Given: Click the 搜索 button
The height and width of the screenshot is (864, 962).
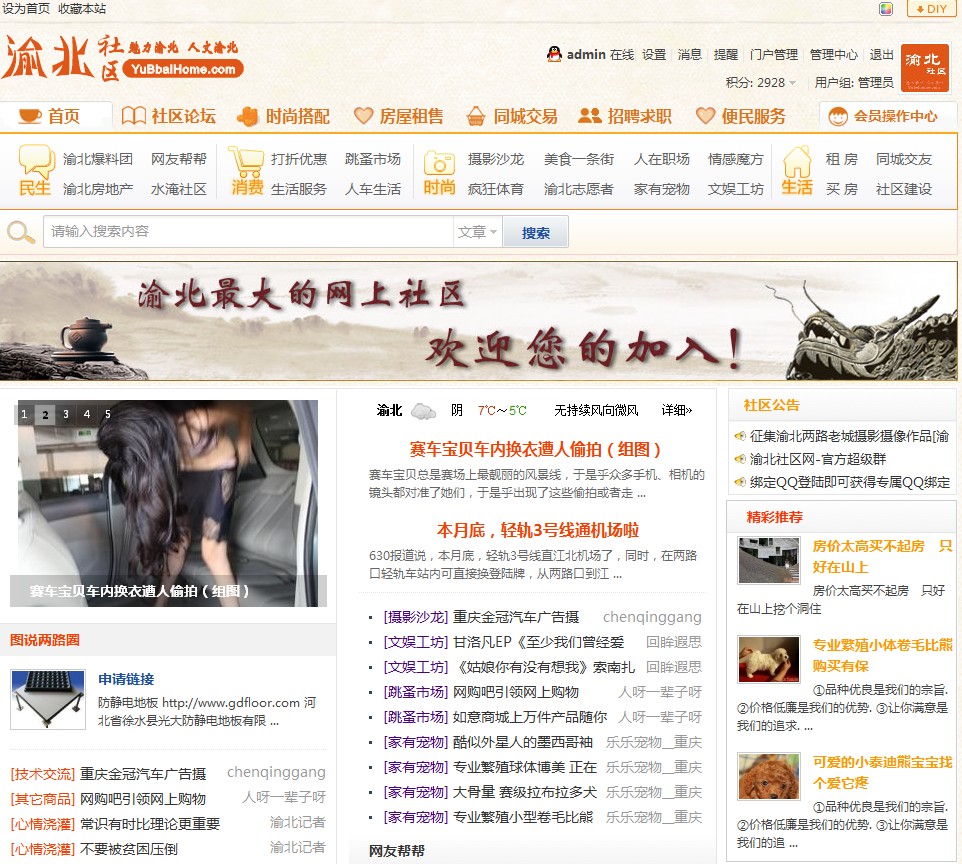Looking at the screenshot, I should point(536,231).
